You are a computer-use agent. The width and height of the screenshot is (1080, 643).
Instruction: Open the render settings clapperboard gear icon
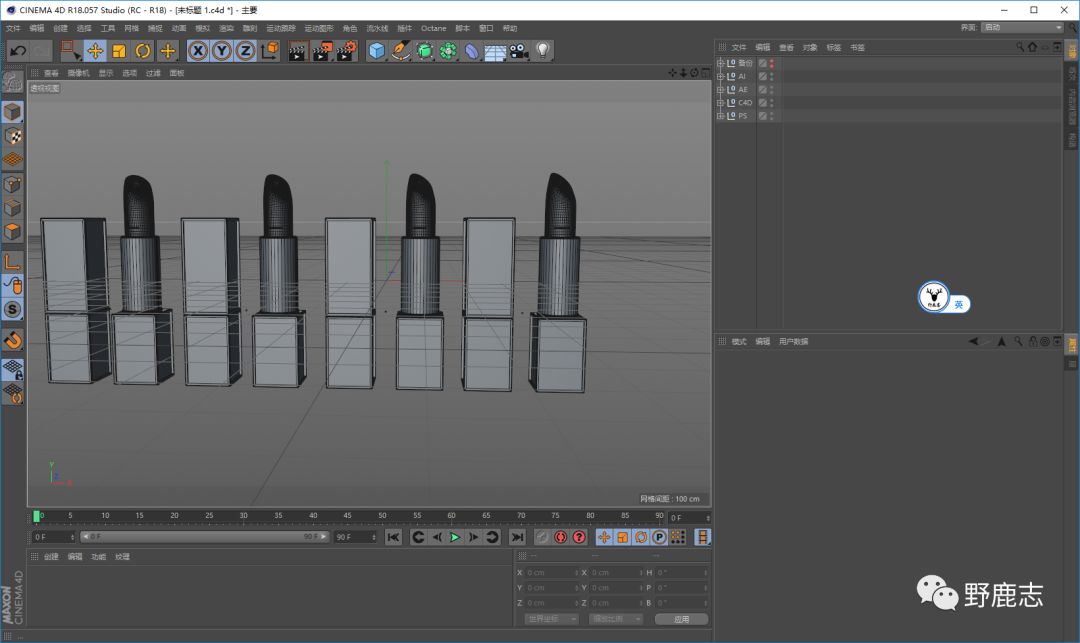click(346, 51)
